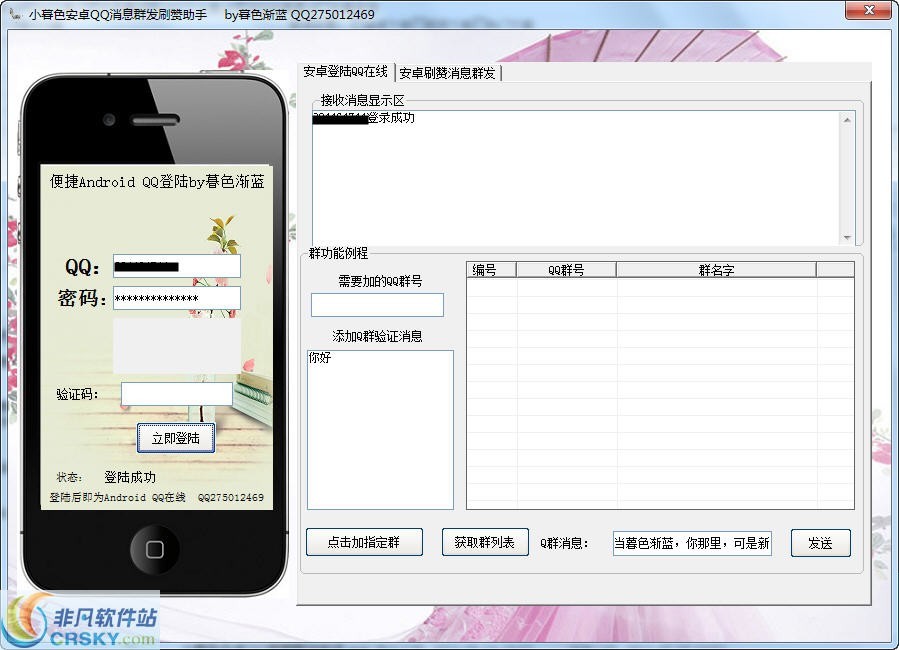
Task: Click the 获取群列表 button
Action: (484, 542)
